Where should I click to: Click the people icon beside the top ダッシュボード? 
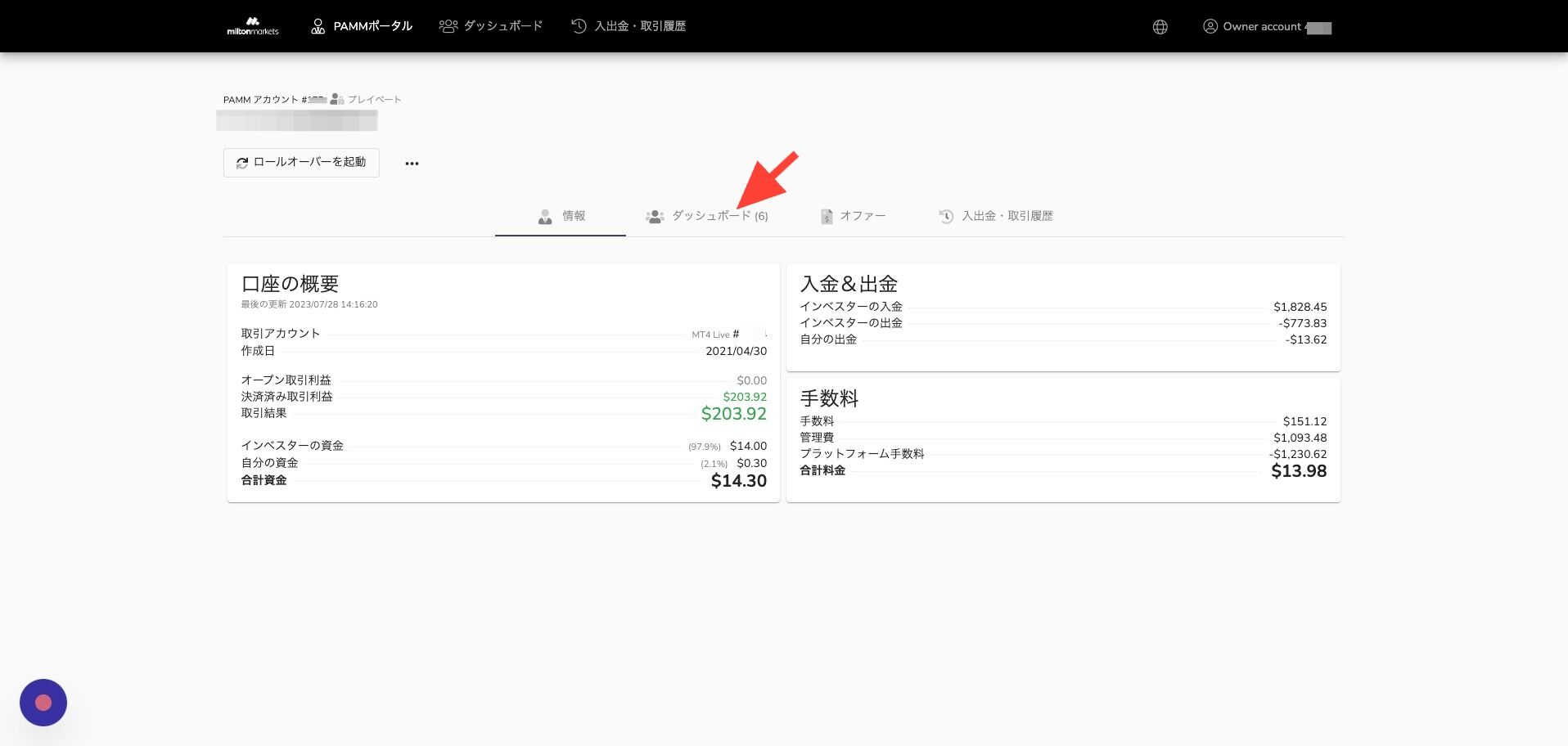click(x=448, y=26)
